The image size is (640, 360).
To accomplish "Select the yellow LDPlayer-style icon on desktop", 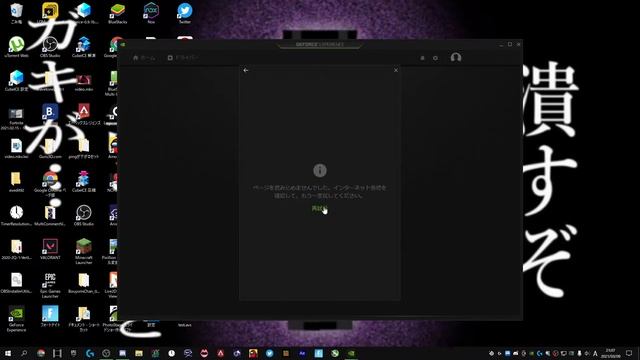I will point(50,12).
